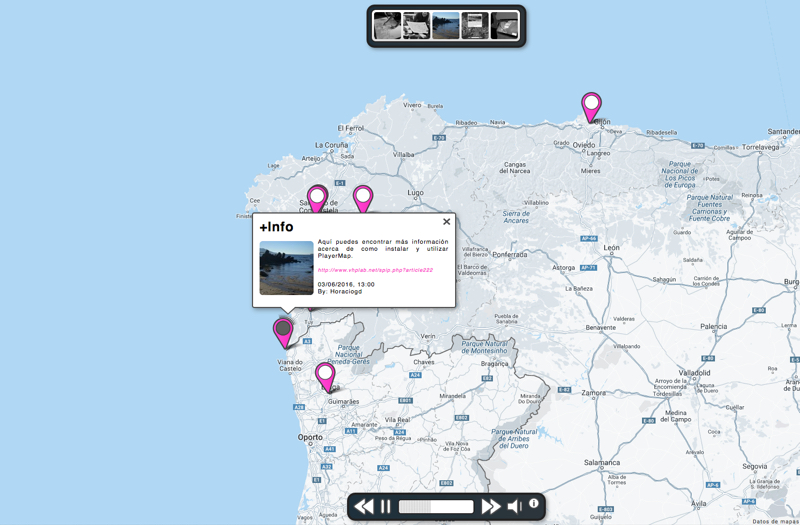Click the Parque Natural de Montesinho label

(485, 347)
